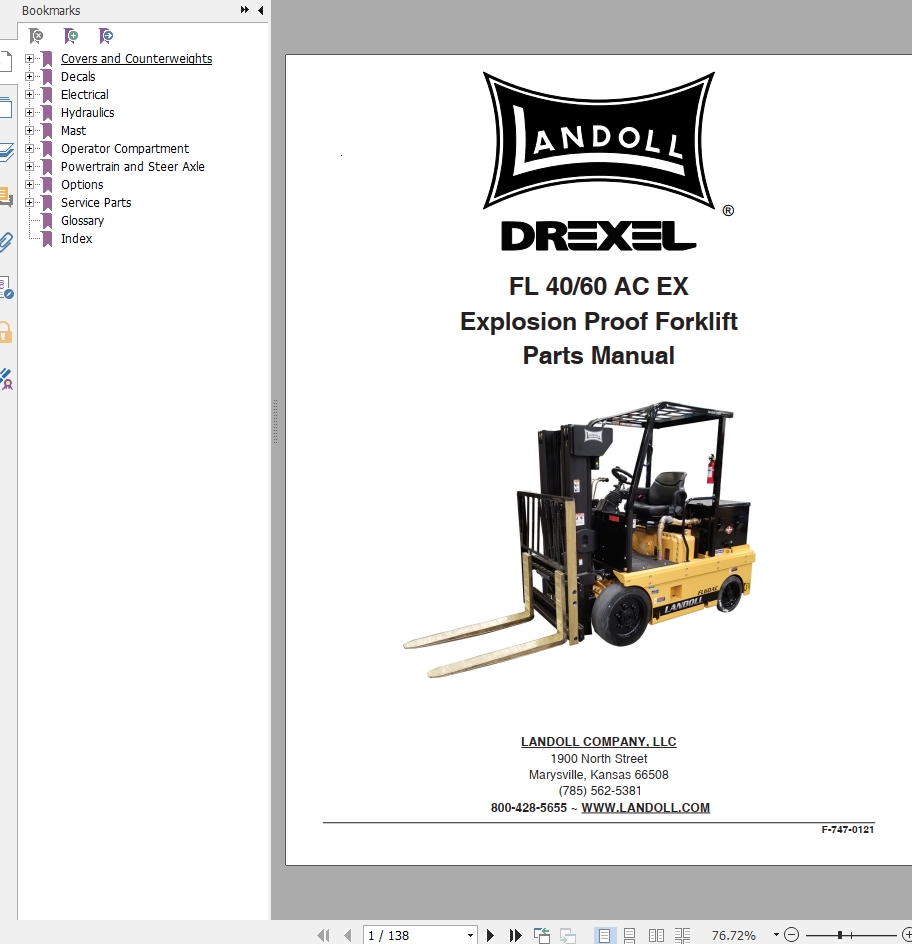Open the page number dropdown
The image size is (912, 944).
(x=470, y=936)
